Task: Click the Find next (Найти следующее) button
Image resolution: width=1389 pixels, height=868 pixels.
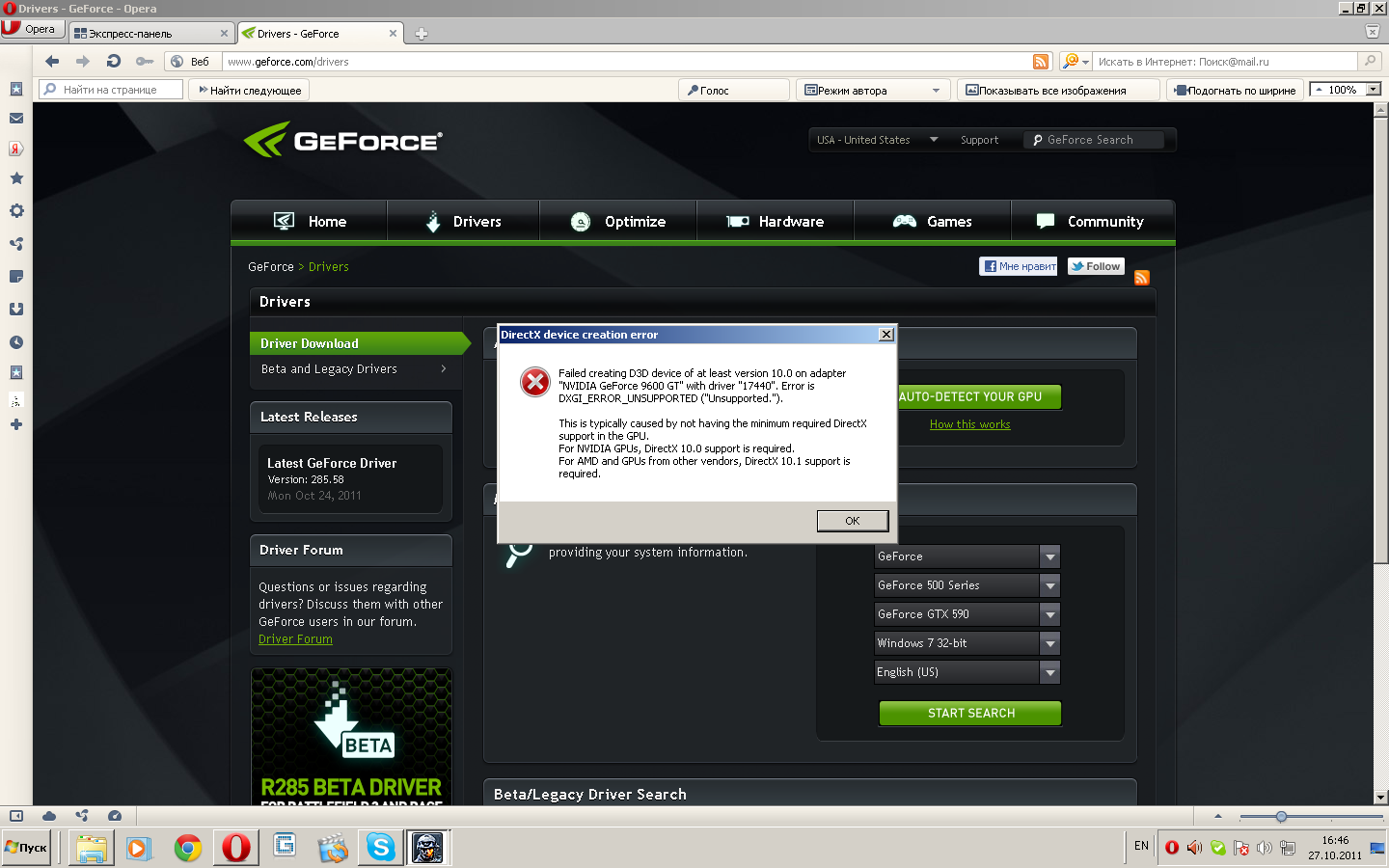Action: (x=249, y=90)
